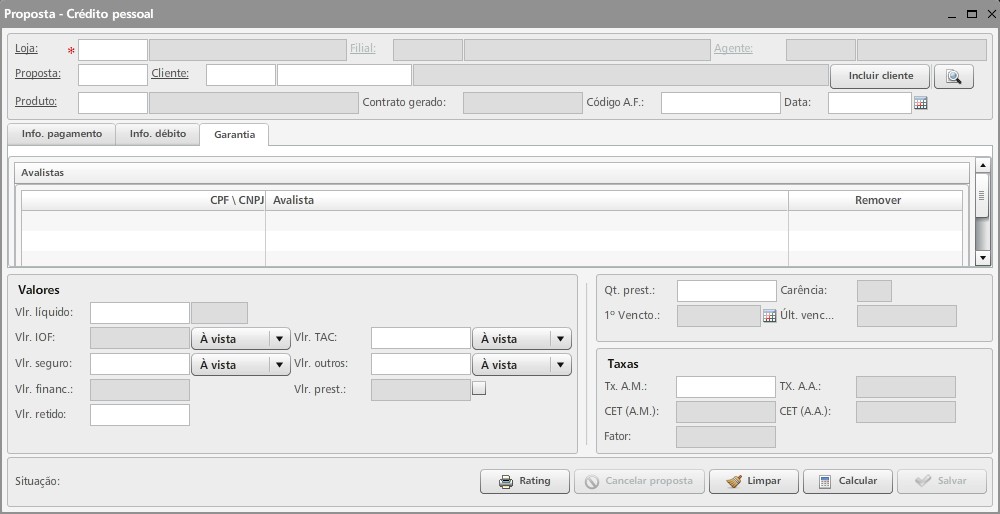Focus the second Cliente input field

[x=344, y=75]
